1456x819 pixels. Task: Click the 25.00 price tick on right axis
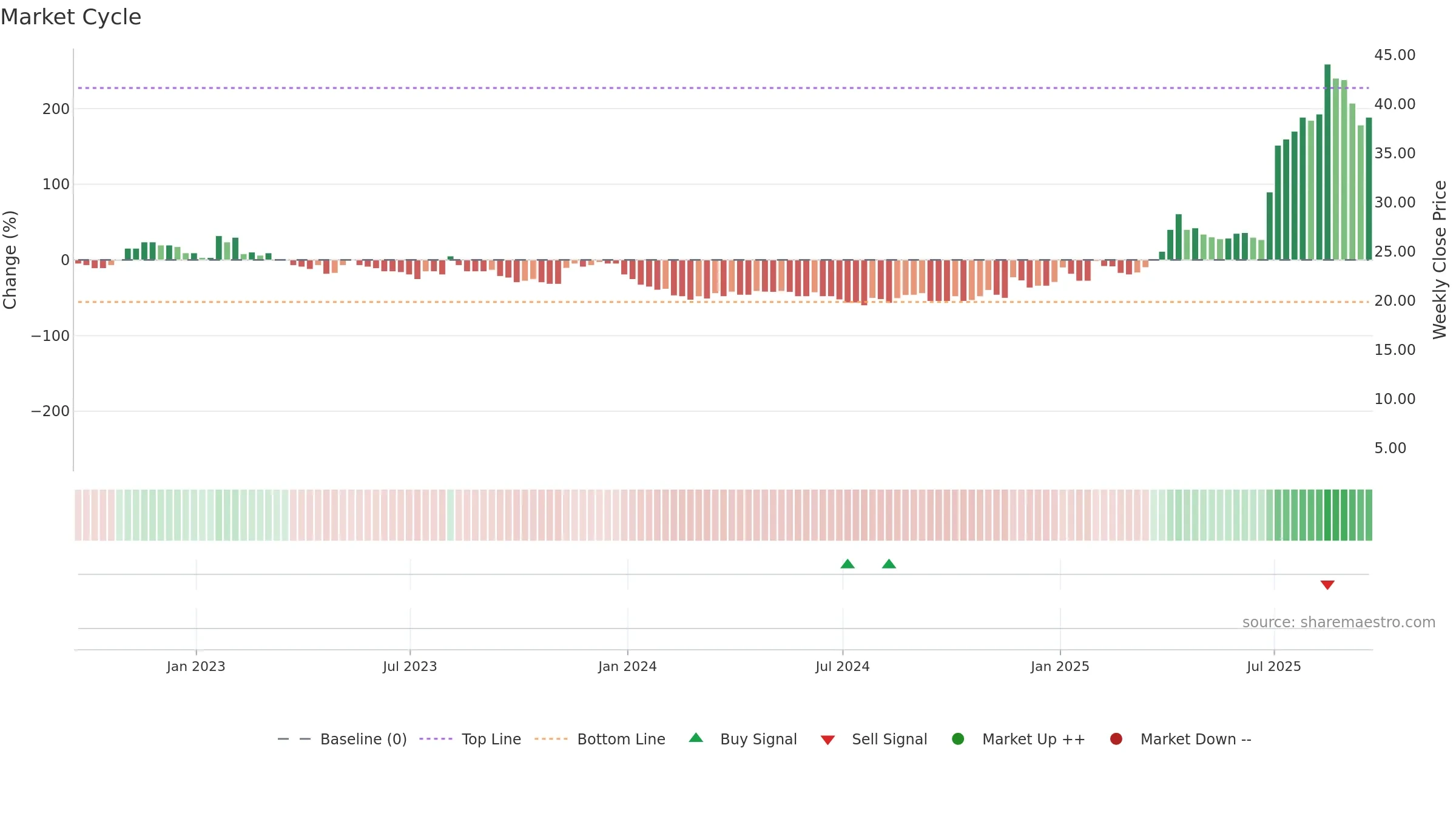(1395, 252)
